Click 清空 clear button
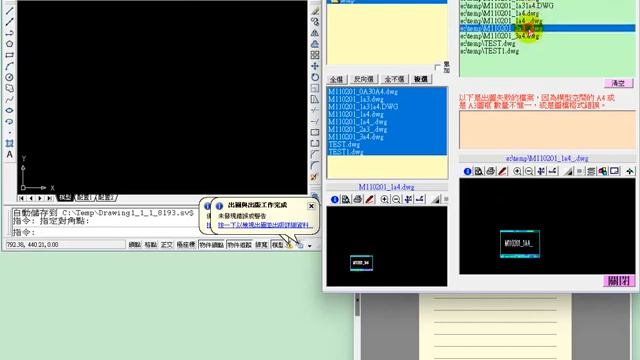This screenshot has width=640, height=360. (x=618, y=83)
